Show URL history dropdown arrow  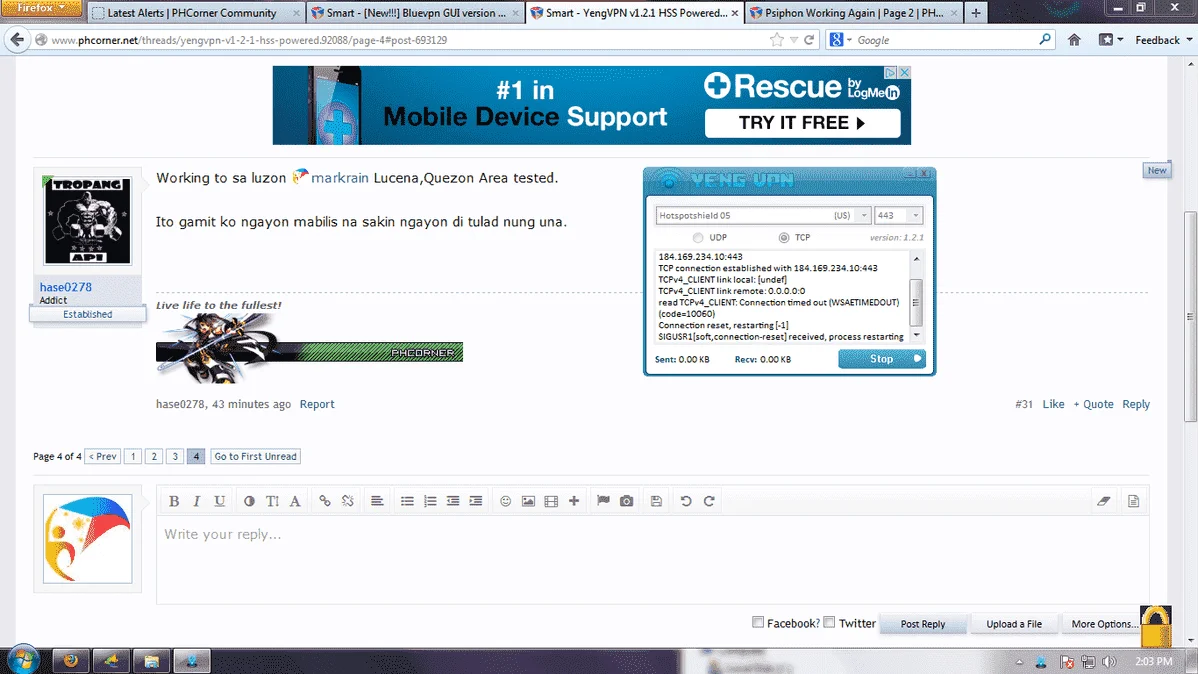click(x=794, y=40)
